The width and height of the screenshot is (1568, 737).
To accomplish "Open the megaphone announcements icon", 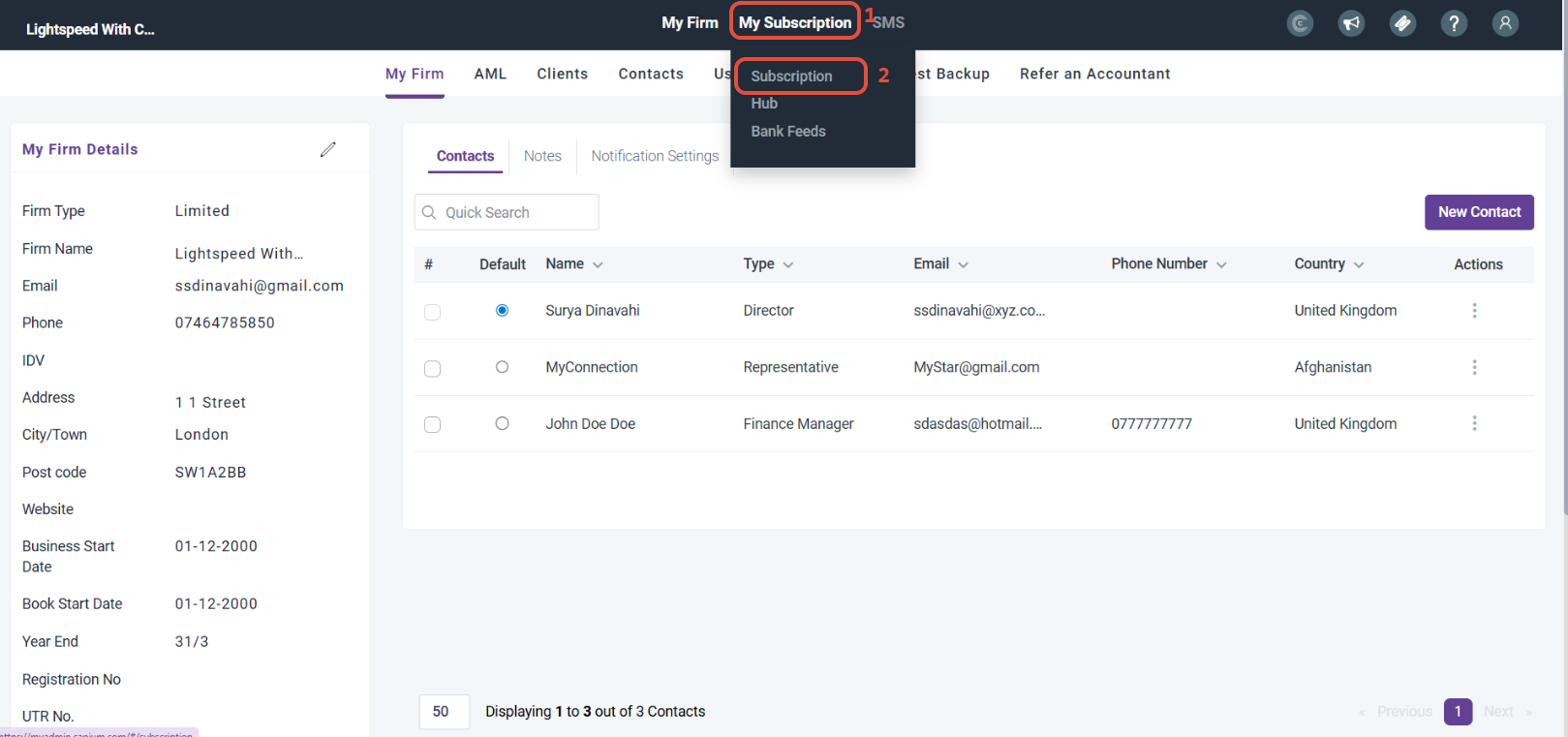I will 1351,23.
